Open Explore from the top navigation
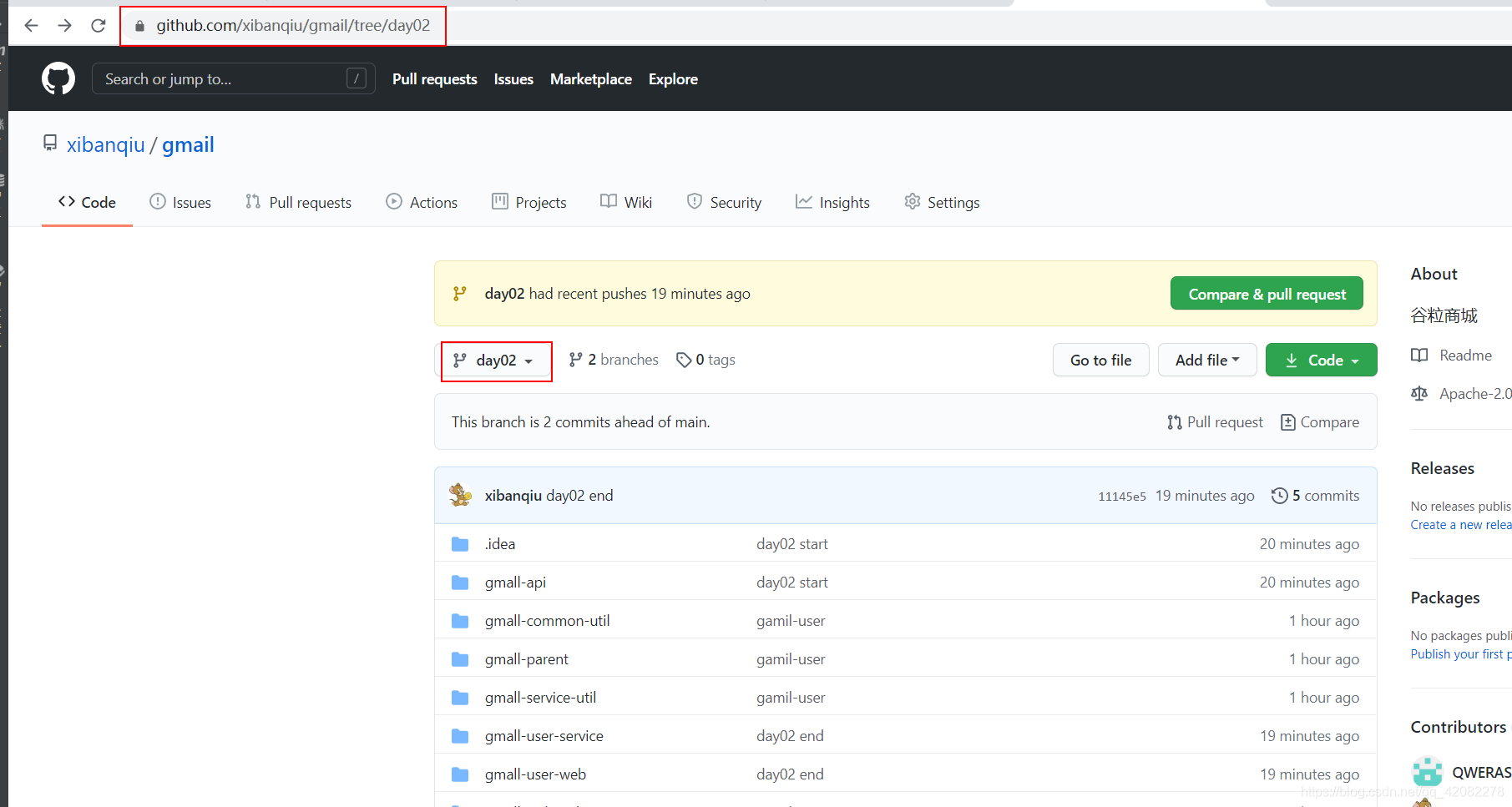Screen dimensions: 1512x807 tap(673, 79)
